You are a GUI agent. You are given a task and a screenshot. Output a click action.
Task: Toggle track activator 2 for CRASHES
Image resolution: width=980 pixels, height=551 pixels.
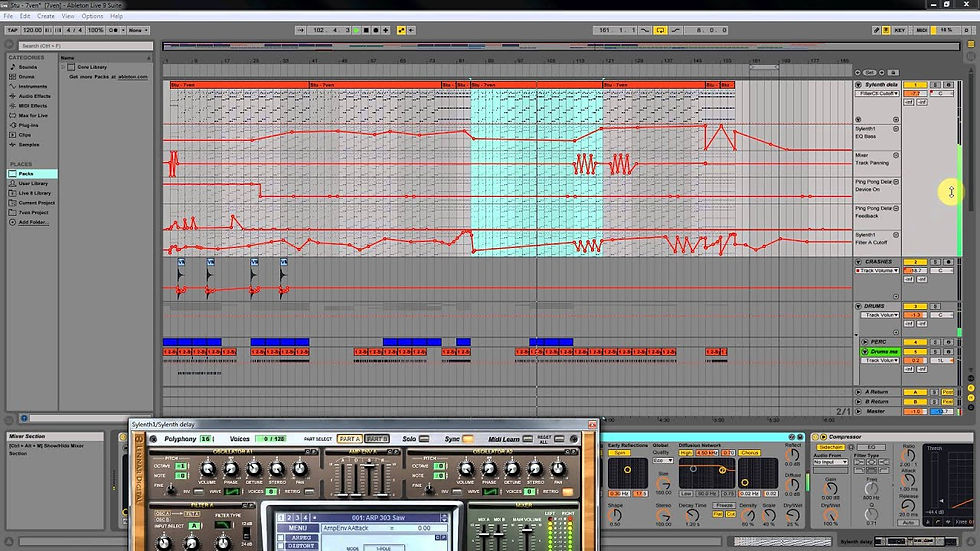pos(916,262)
